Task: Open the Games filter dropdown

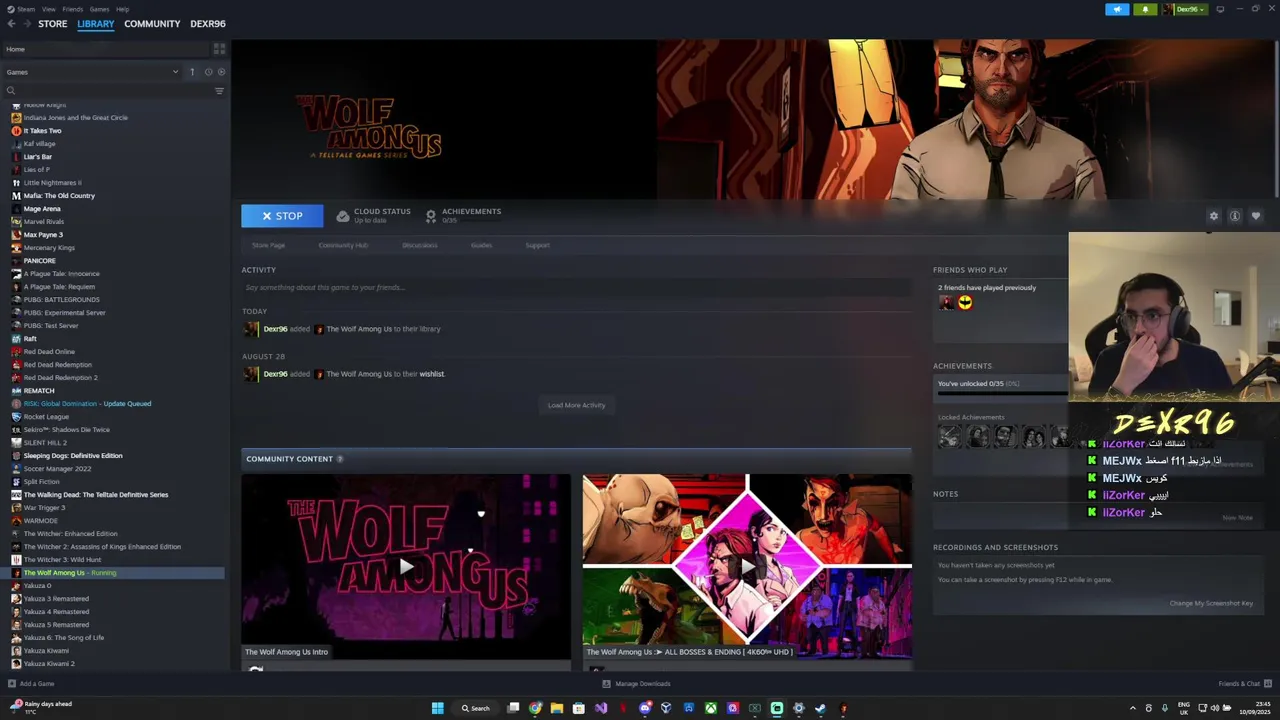Action: coord(91,72)
